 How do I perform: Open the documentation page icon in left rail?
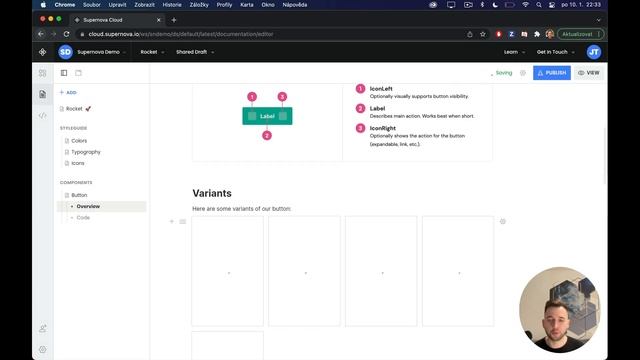42,94
